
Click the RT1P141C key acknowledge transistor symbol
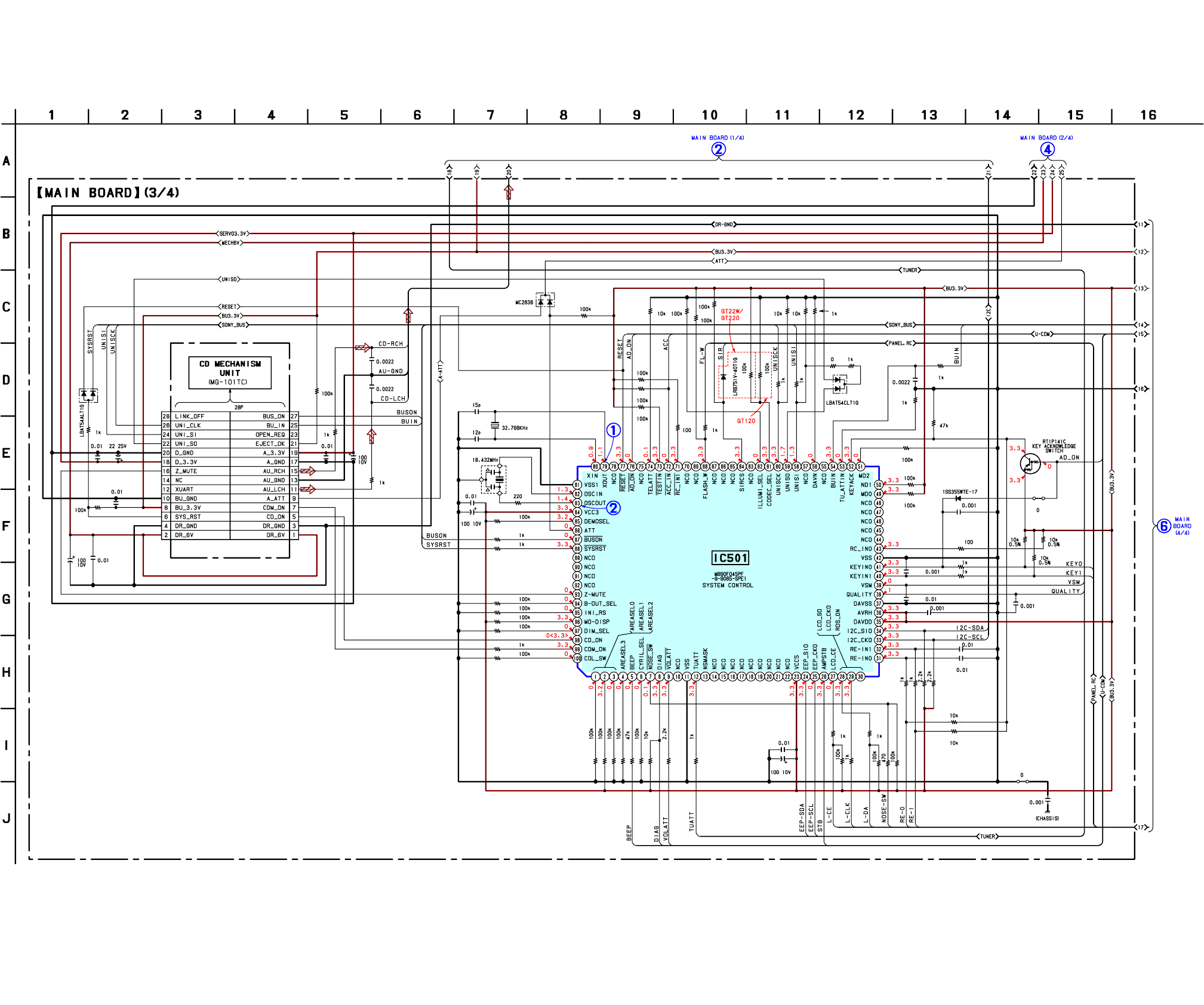[1030, 463]
